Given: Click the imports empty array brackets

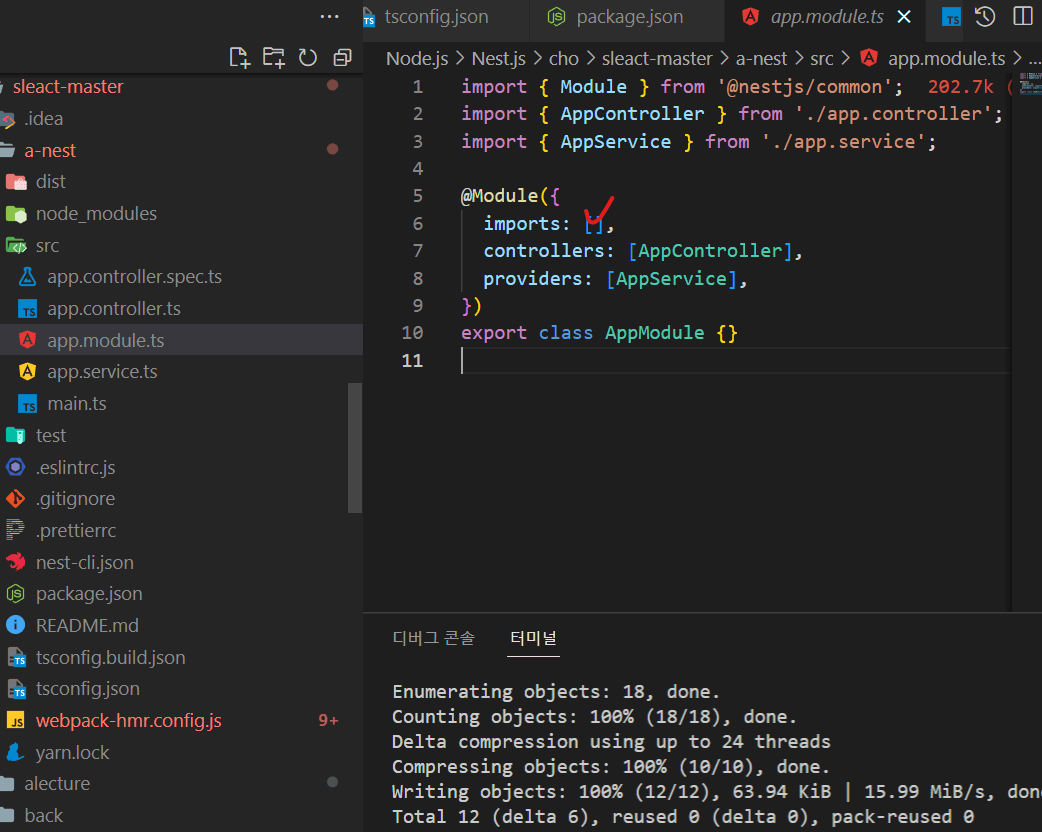Looking at the screenshot, I should pyautogui.click(x=593, y=225).
